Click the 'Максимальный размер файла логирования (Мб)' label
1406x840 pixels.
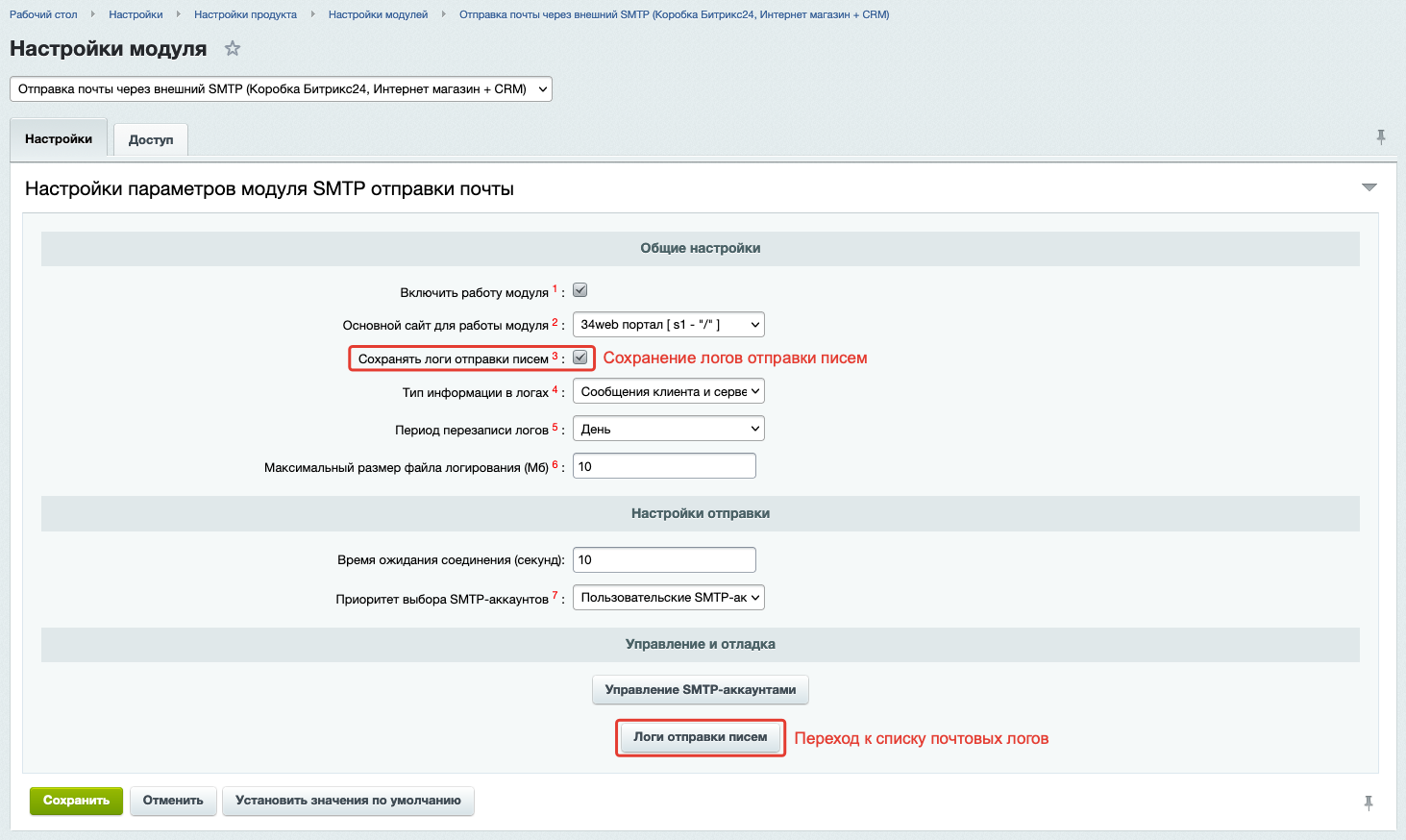[x=406, y=467]
